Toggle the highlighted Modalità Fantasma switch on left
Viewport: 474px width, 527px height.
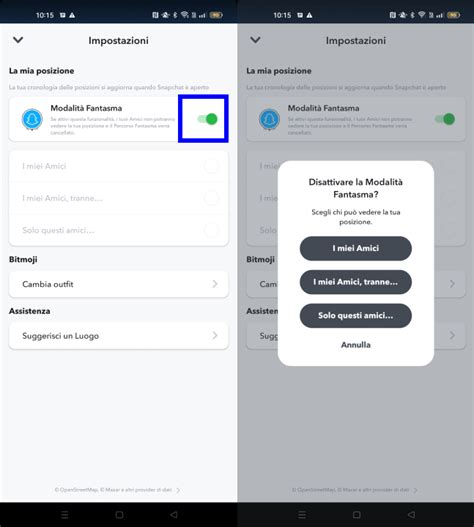click(207, 119)
